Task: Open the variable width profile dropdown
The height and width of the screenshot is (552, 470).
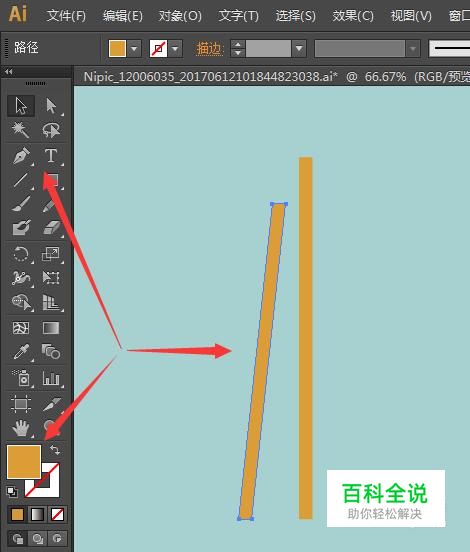Action: coord(413,48)
